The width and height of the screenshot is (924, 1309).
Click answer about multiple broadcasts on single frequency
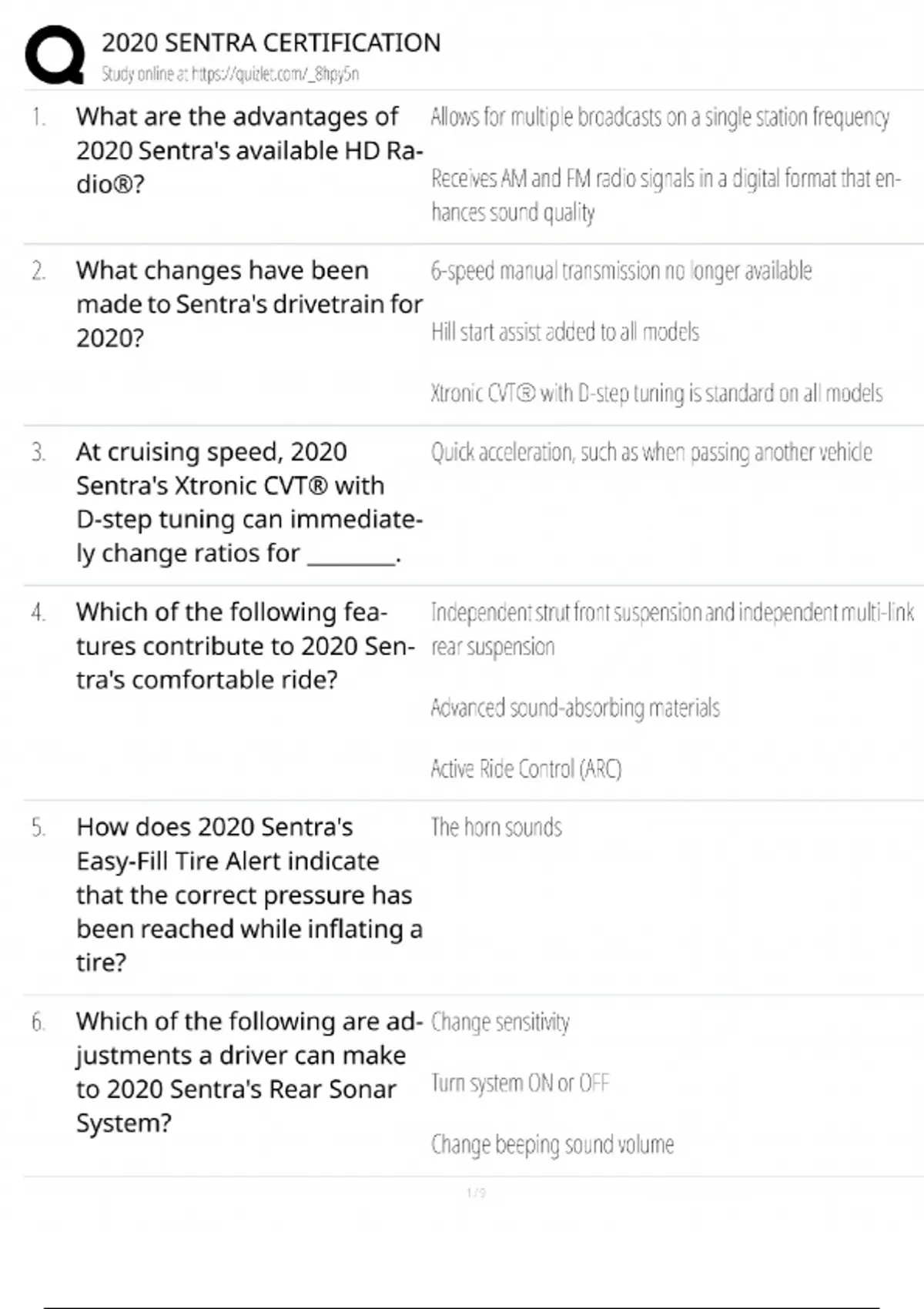[x=659, y=117]
